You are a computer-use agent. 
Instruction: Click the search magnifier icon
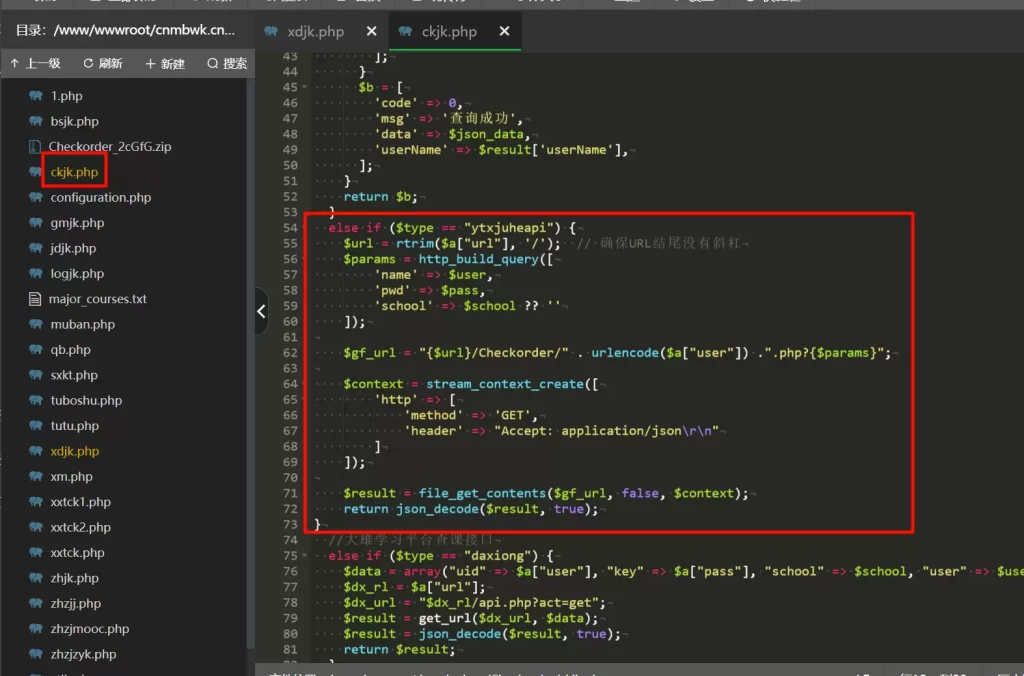point(212,63)
